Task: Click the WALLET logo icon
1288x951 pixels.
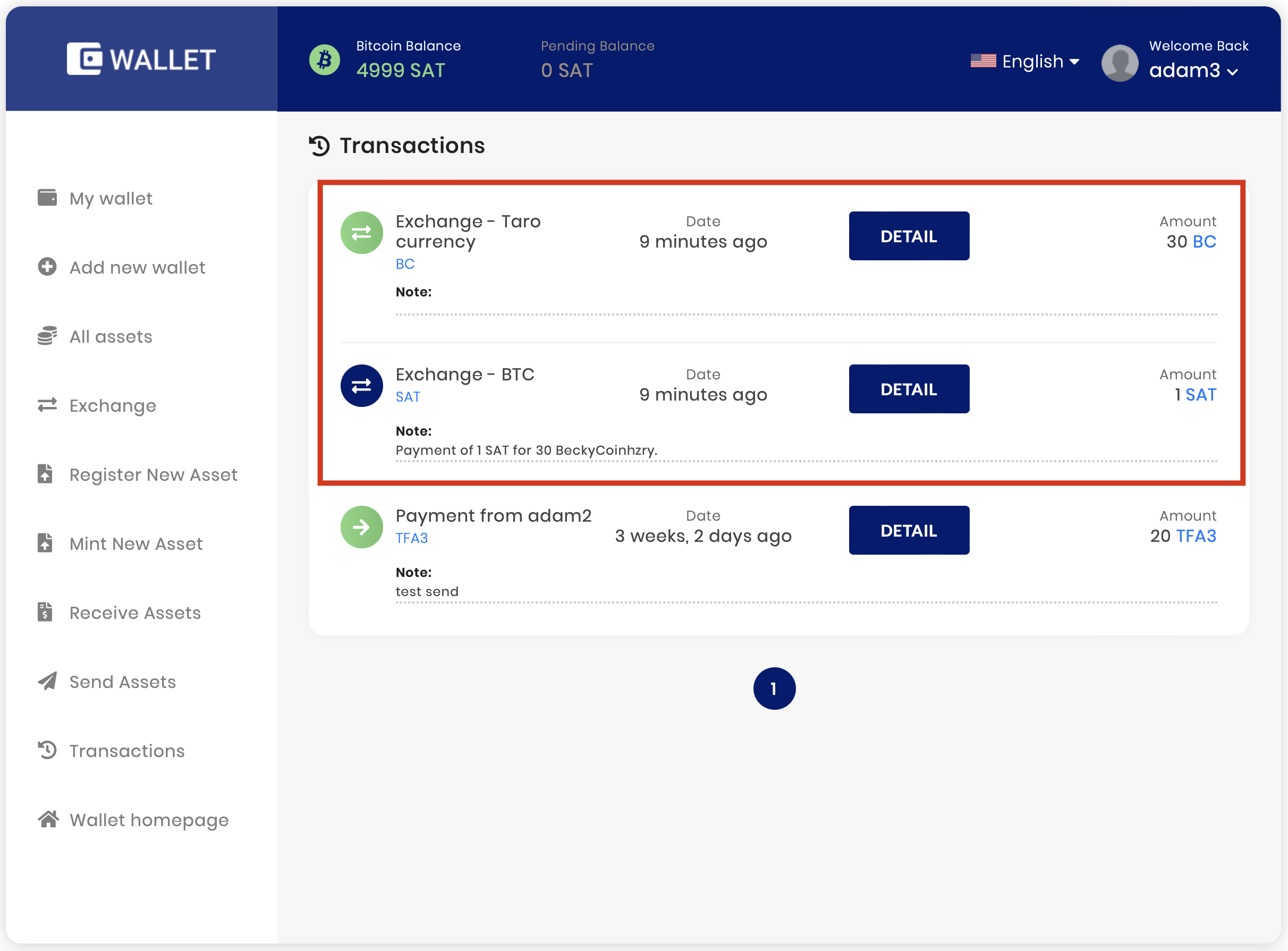Action: pos(84,59)
